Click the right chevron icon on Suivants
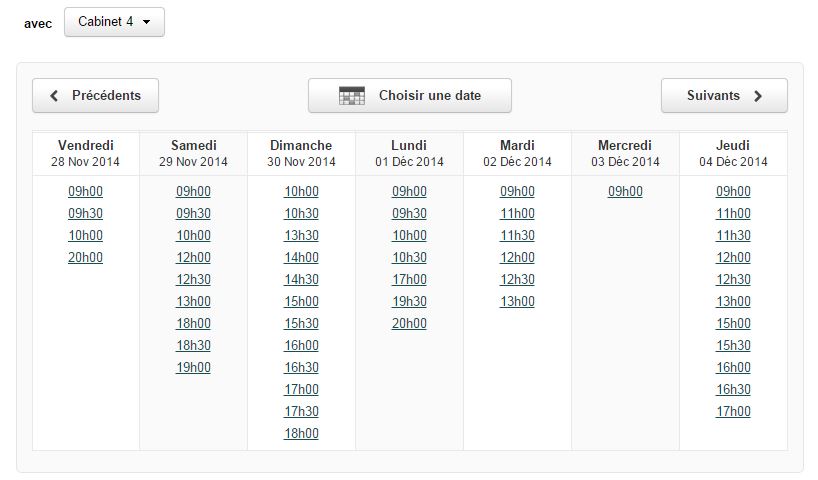Viewport: 818px width, 480px height. [x=758, y=95]
